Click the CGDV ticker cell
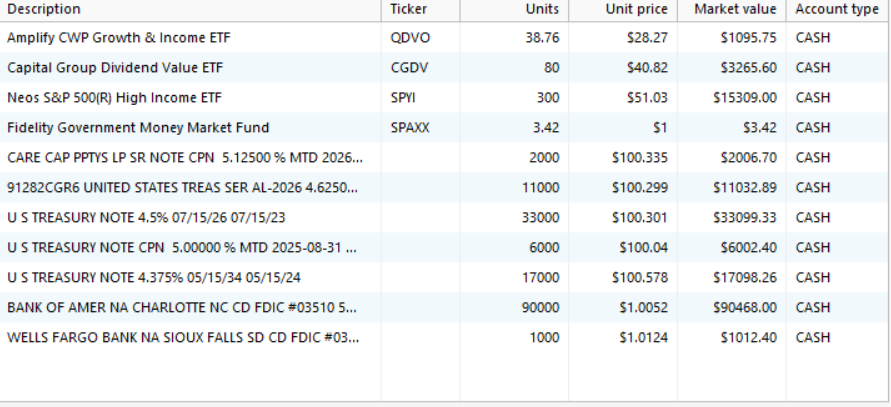The width and height of the screenshot is (891, 407). click(x=409, y=68)
